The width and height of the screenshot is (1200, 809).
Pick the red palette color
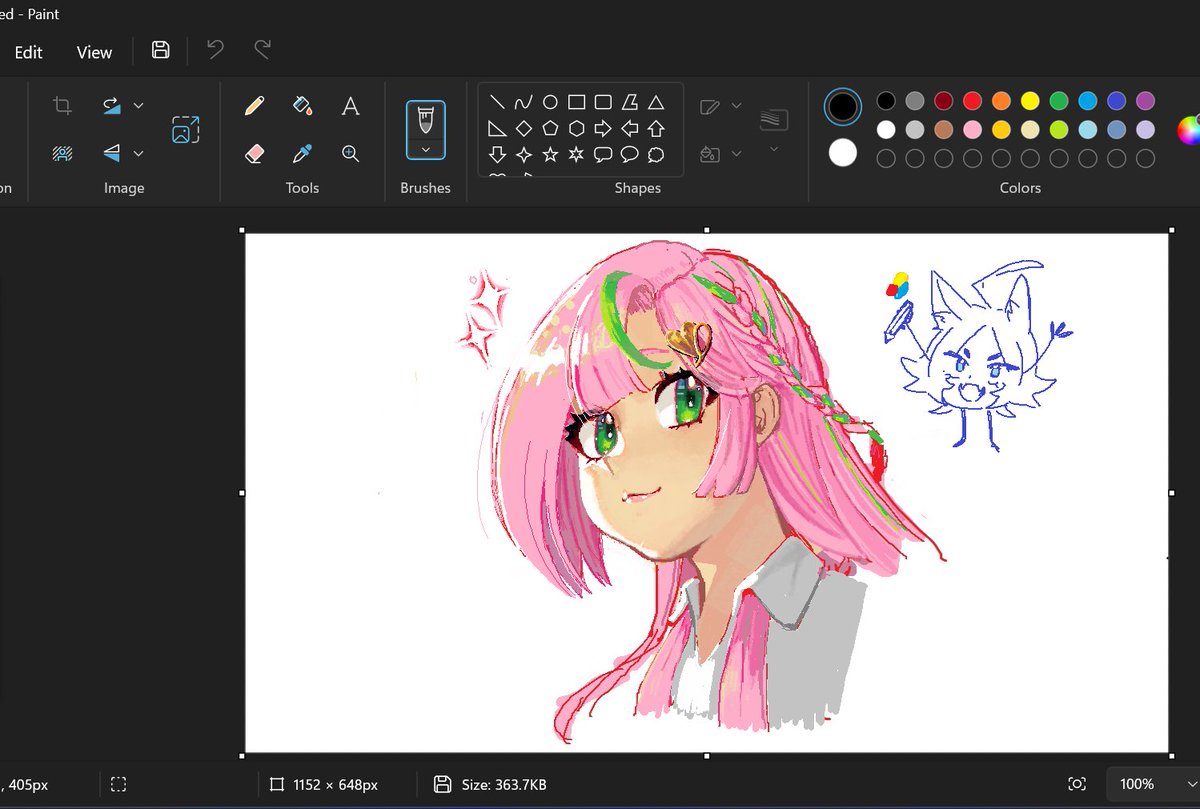(x=972, y=100)
